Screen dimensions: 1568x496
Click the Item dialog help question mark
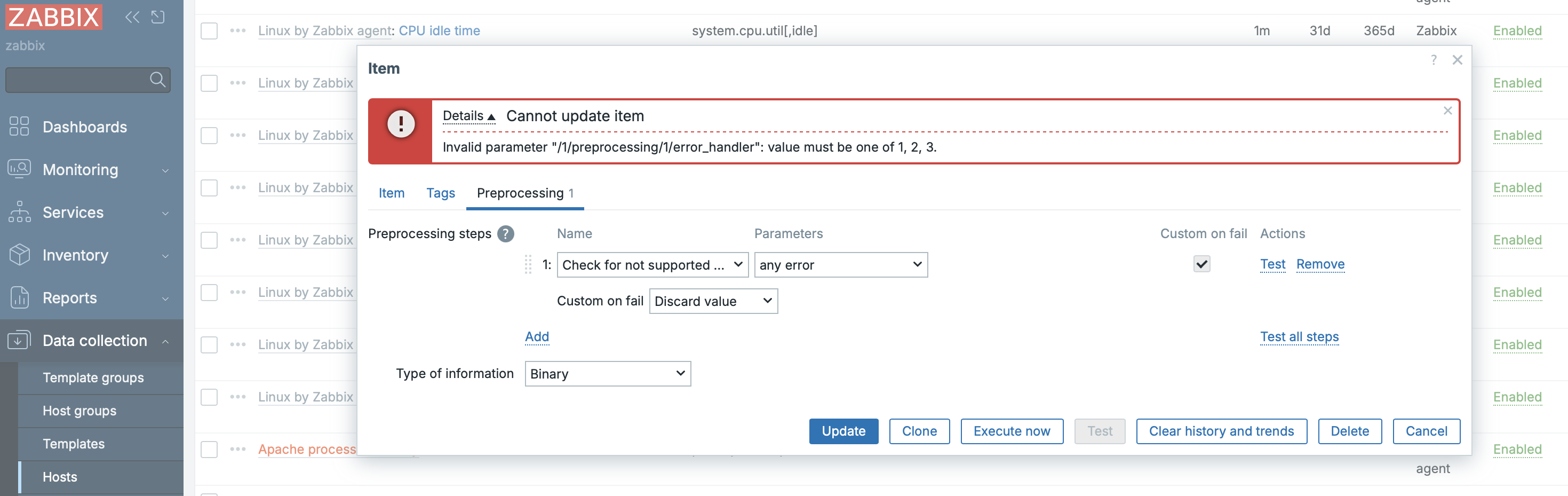click(x=1434, y=60)
